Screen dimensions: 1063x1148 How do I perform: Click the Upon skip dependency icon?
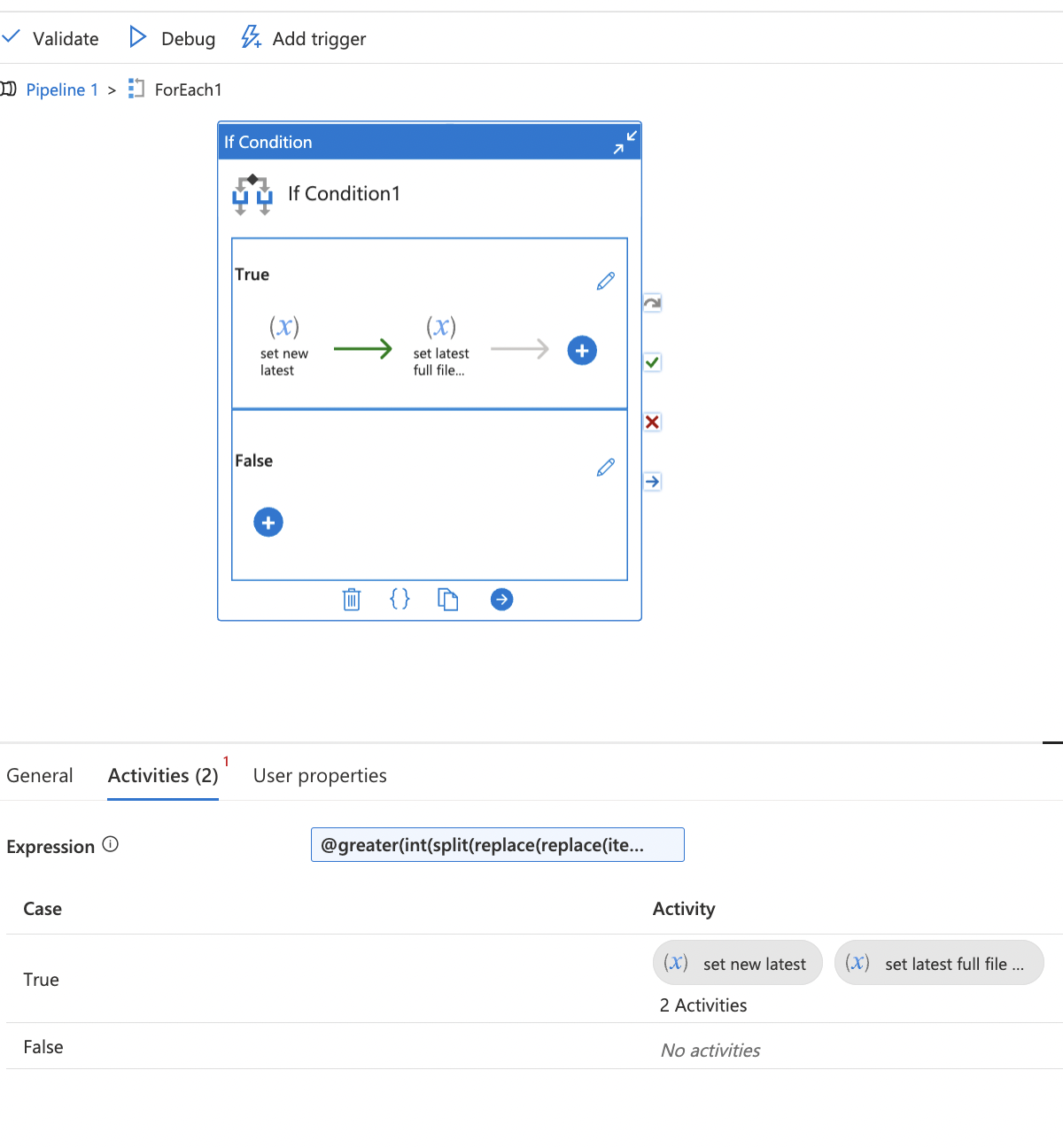click(652, 303)
